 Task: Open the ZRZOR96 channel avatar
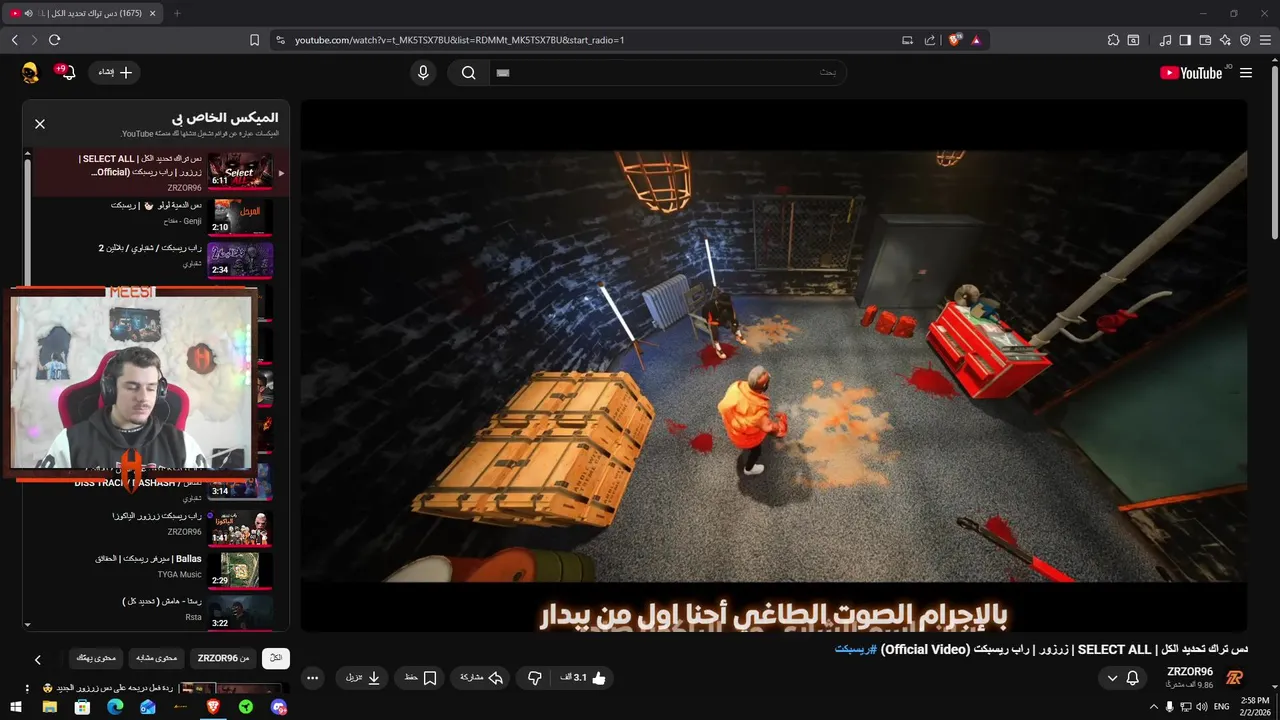click(1234, 678)
